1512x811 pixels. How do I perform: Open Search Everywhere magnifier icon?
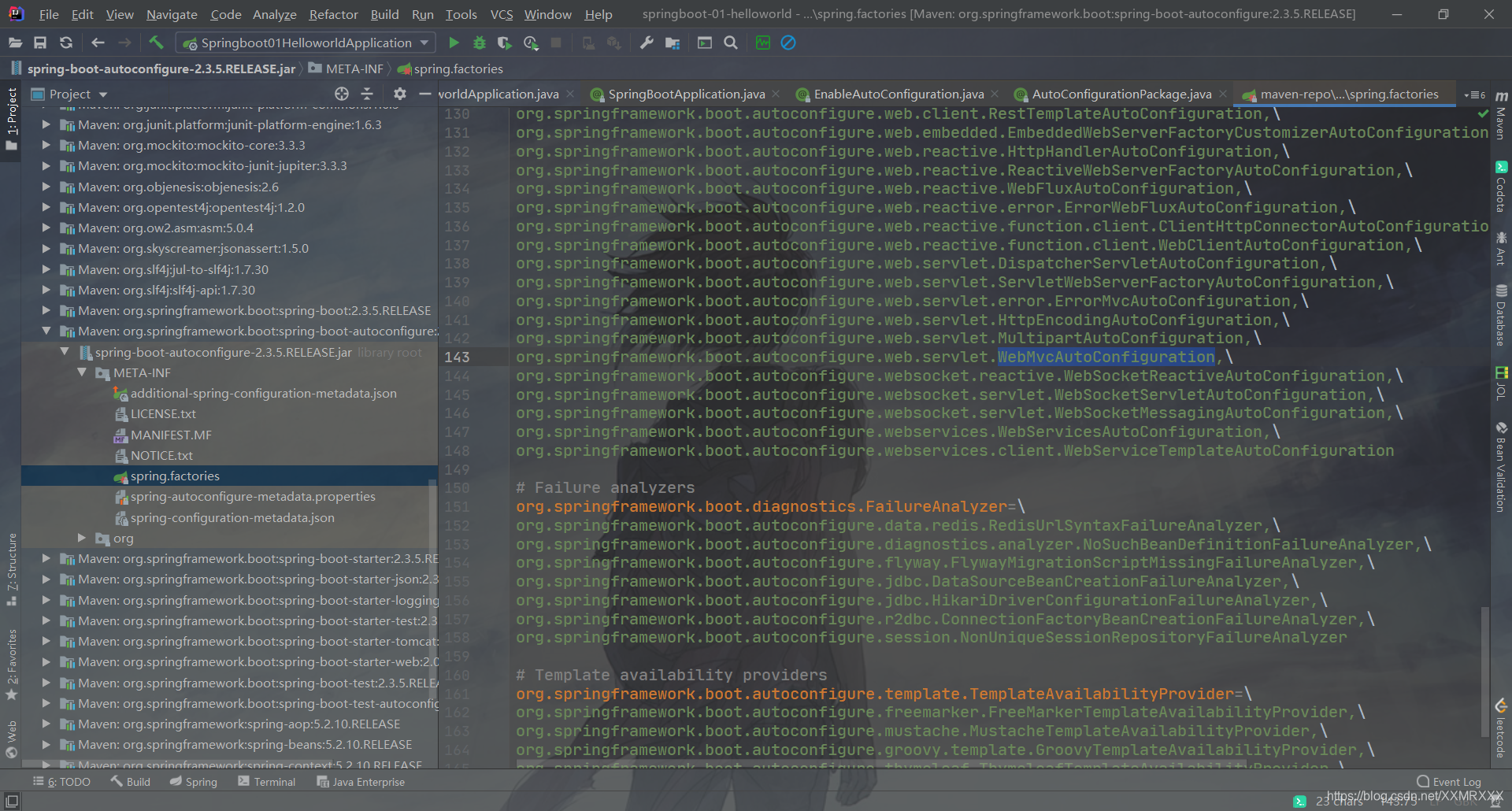point(731,43)
